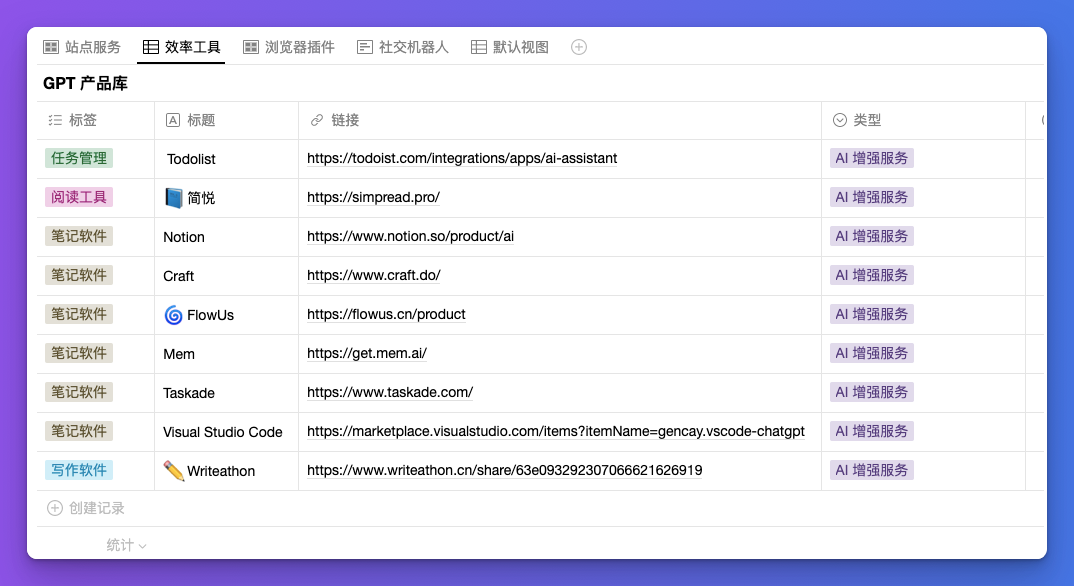
Task: Click the 笔记软件 tag in Craft row
Action: coord(79,275)
